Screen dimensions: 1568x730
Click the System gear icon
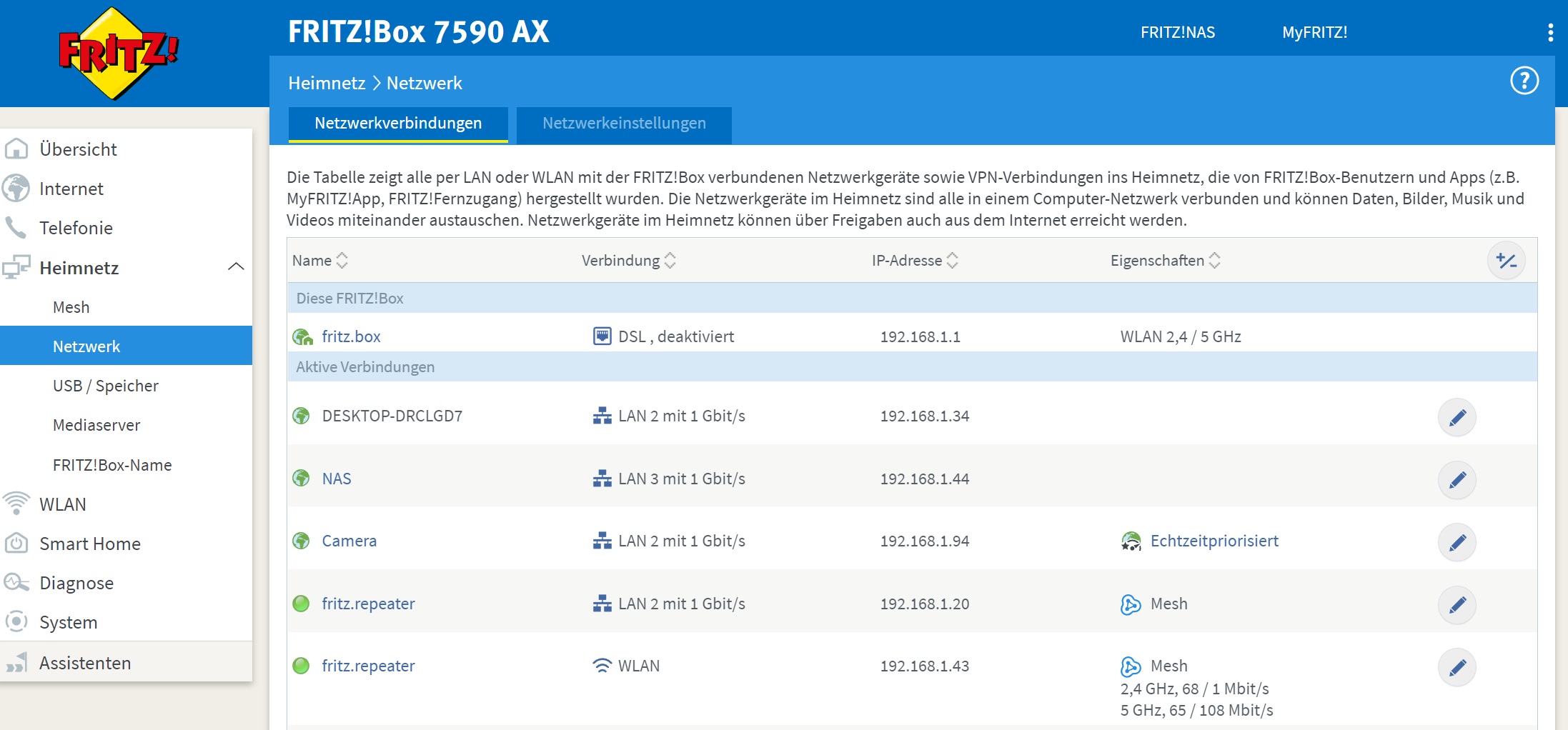[x=16, y=622]
